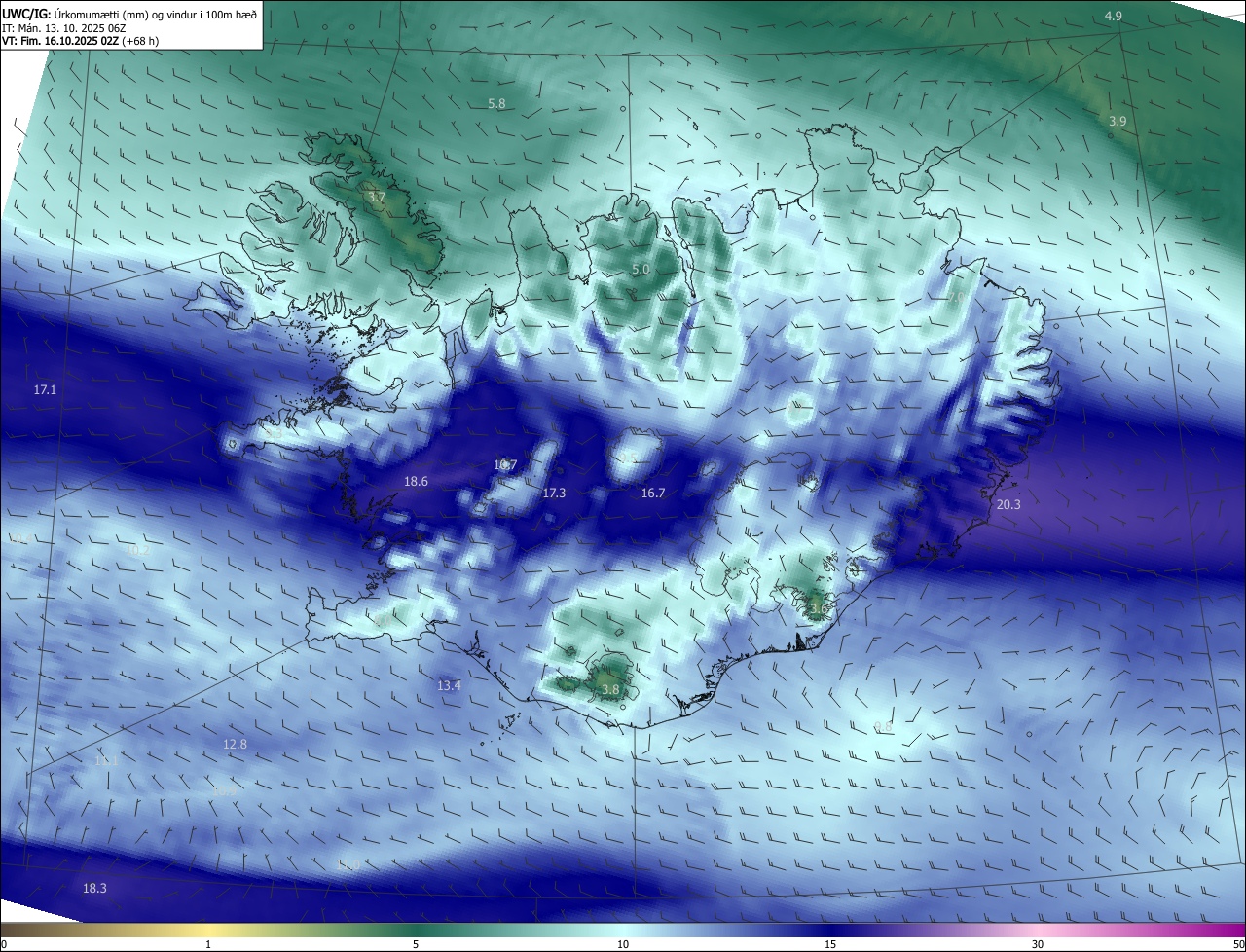Click the color scale tick label 5
This screenshot has height=952, width=1246.
coord(416,944)
